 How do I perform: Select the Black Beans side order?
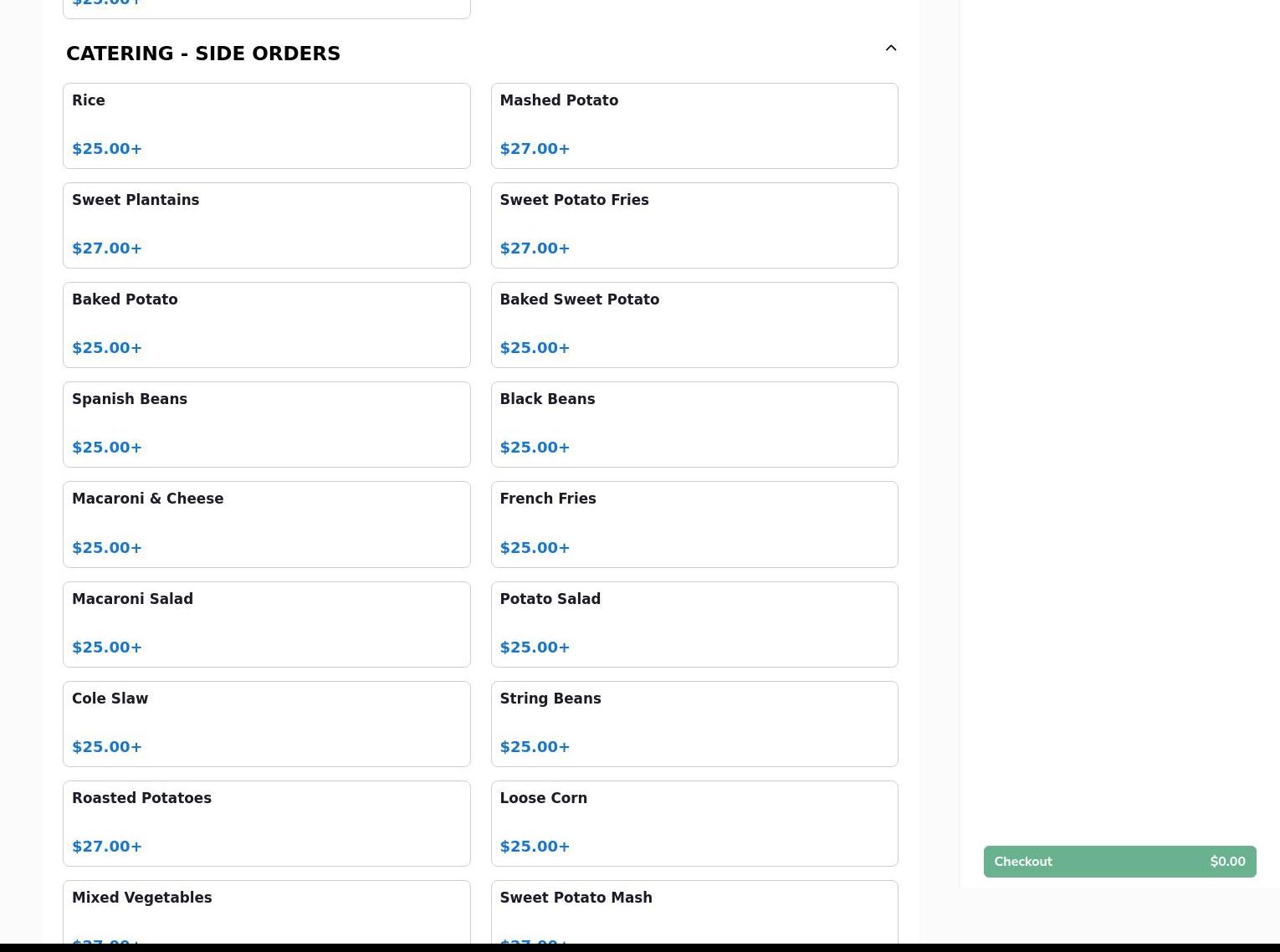coord(694,424)
